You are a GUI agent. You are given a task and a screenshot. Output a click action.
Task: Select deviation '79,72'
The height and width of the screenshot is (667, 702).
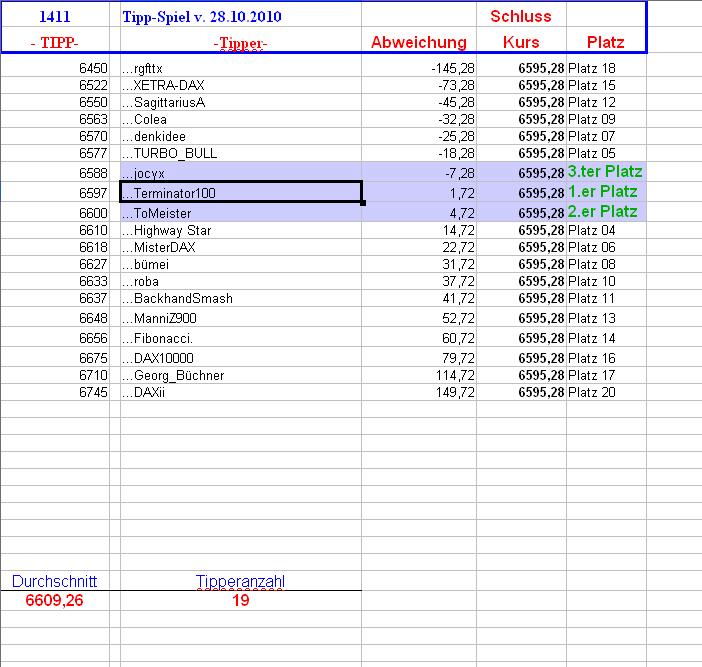tap(458, 358)
